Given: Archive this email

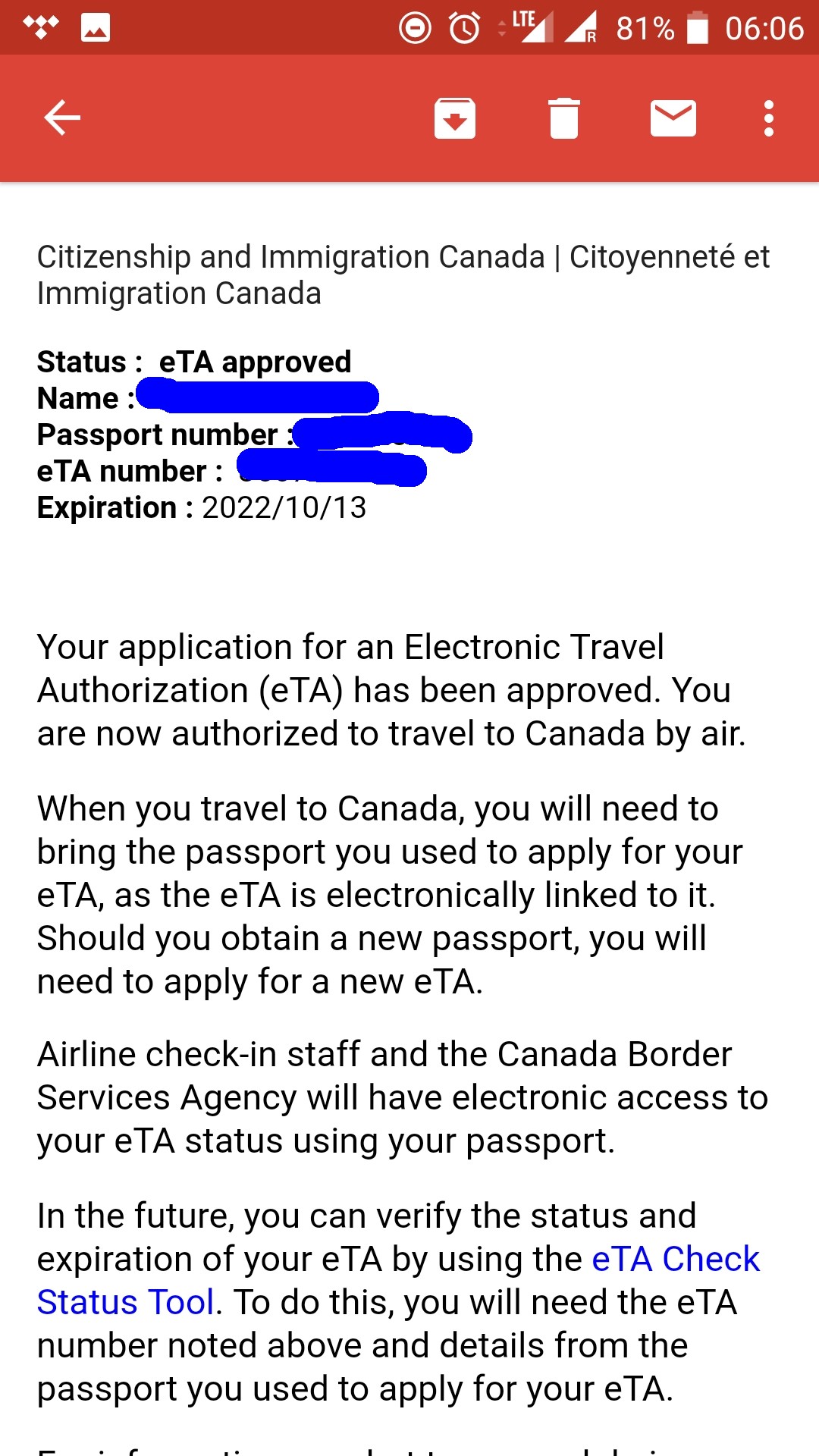Looking at the screenshot, I should coord(455,118).
